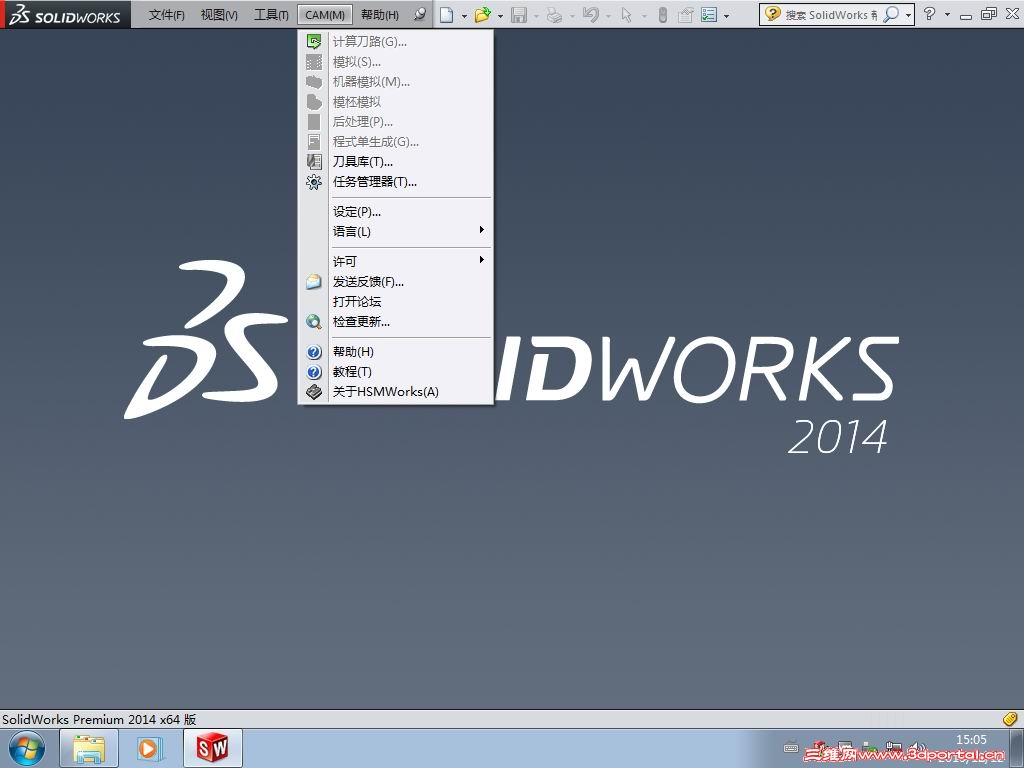1024x768 pixels.
Task: Click the setup sheet (程式单生成) icon
Action: coord(314,142)
